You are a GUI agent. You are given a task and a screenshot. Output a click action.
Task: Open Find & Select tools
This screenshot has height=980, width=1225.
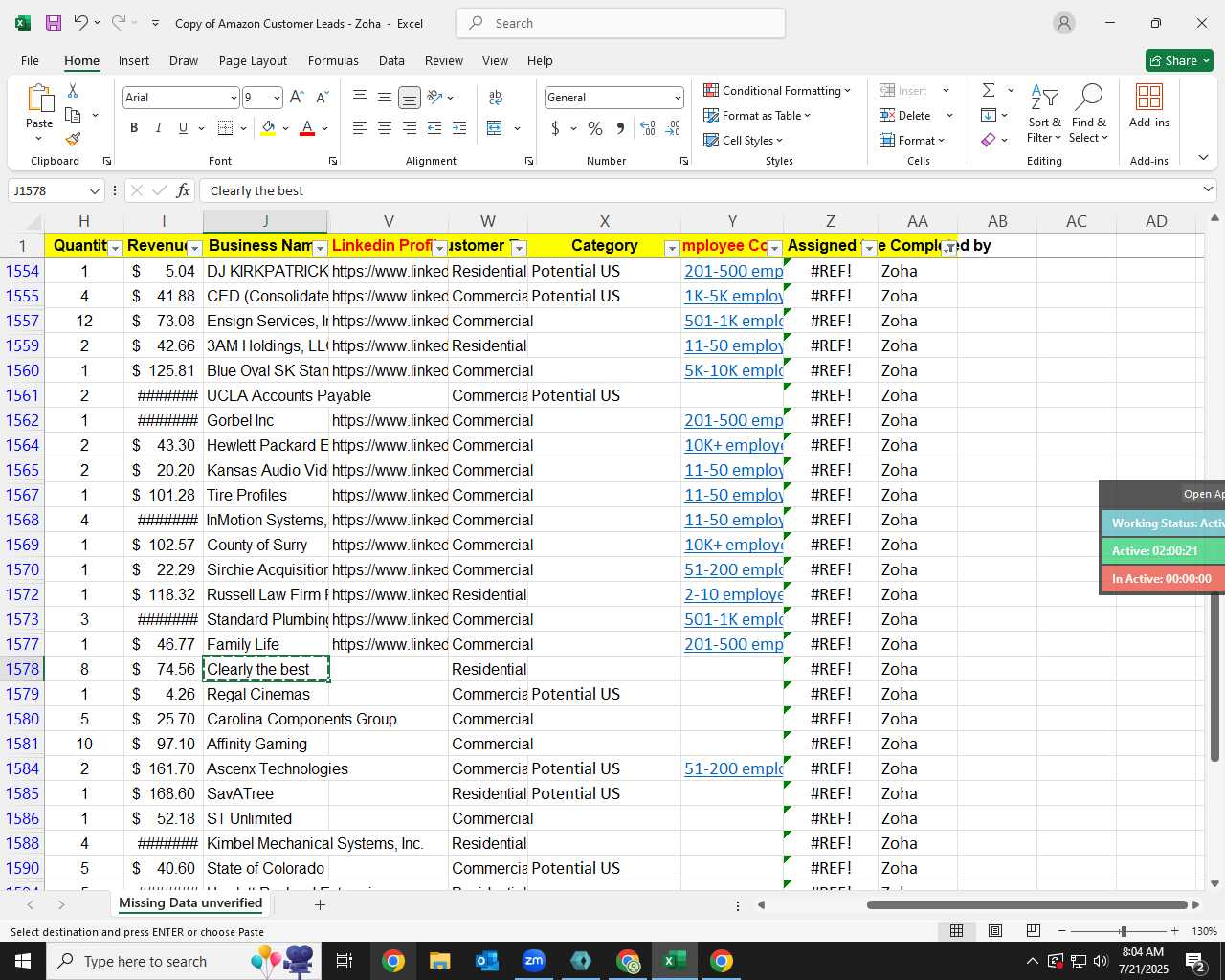tap(1089, 114)
